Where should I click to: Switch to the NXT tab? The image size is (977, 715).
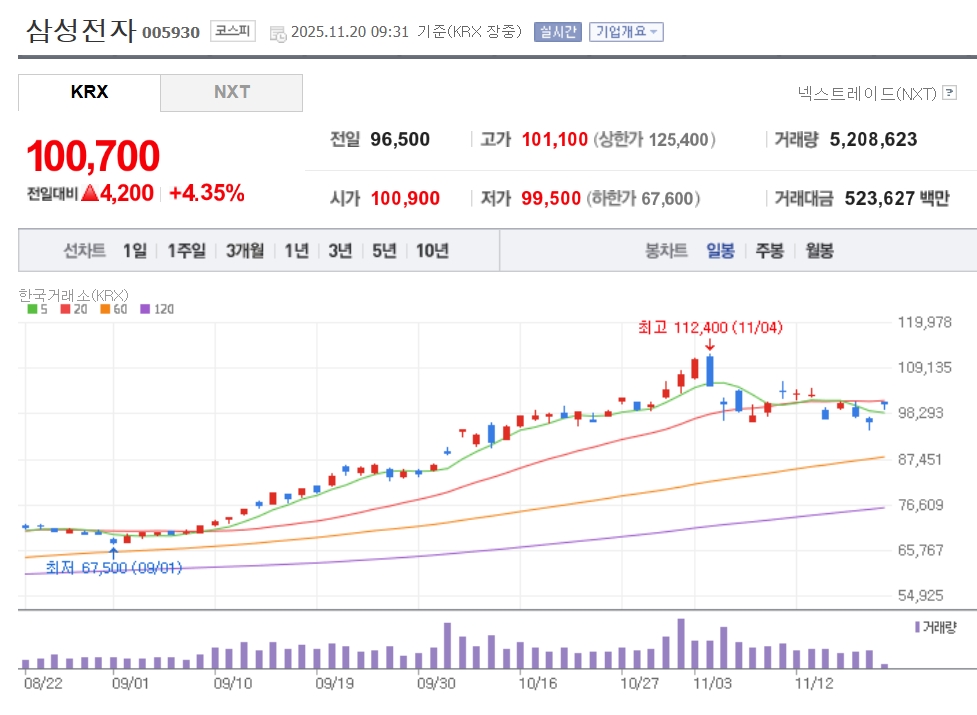[x=231, y=92]
